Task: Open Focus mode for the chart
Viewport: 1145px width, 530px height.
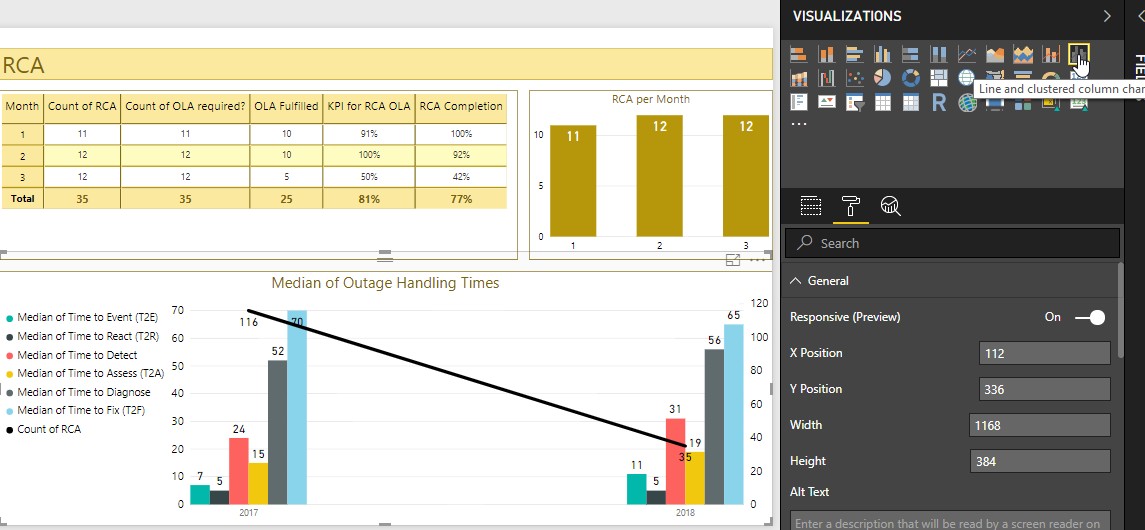Action: click(733, 260)
